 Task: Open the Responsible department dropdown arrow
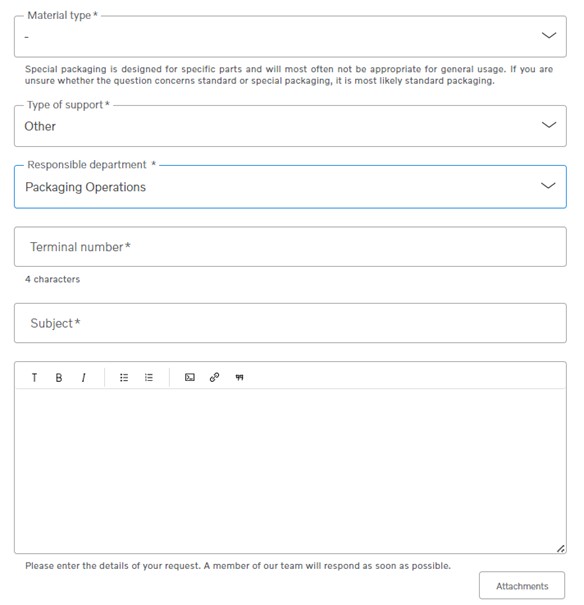(548, 186)
